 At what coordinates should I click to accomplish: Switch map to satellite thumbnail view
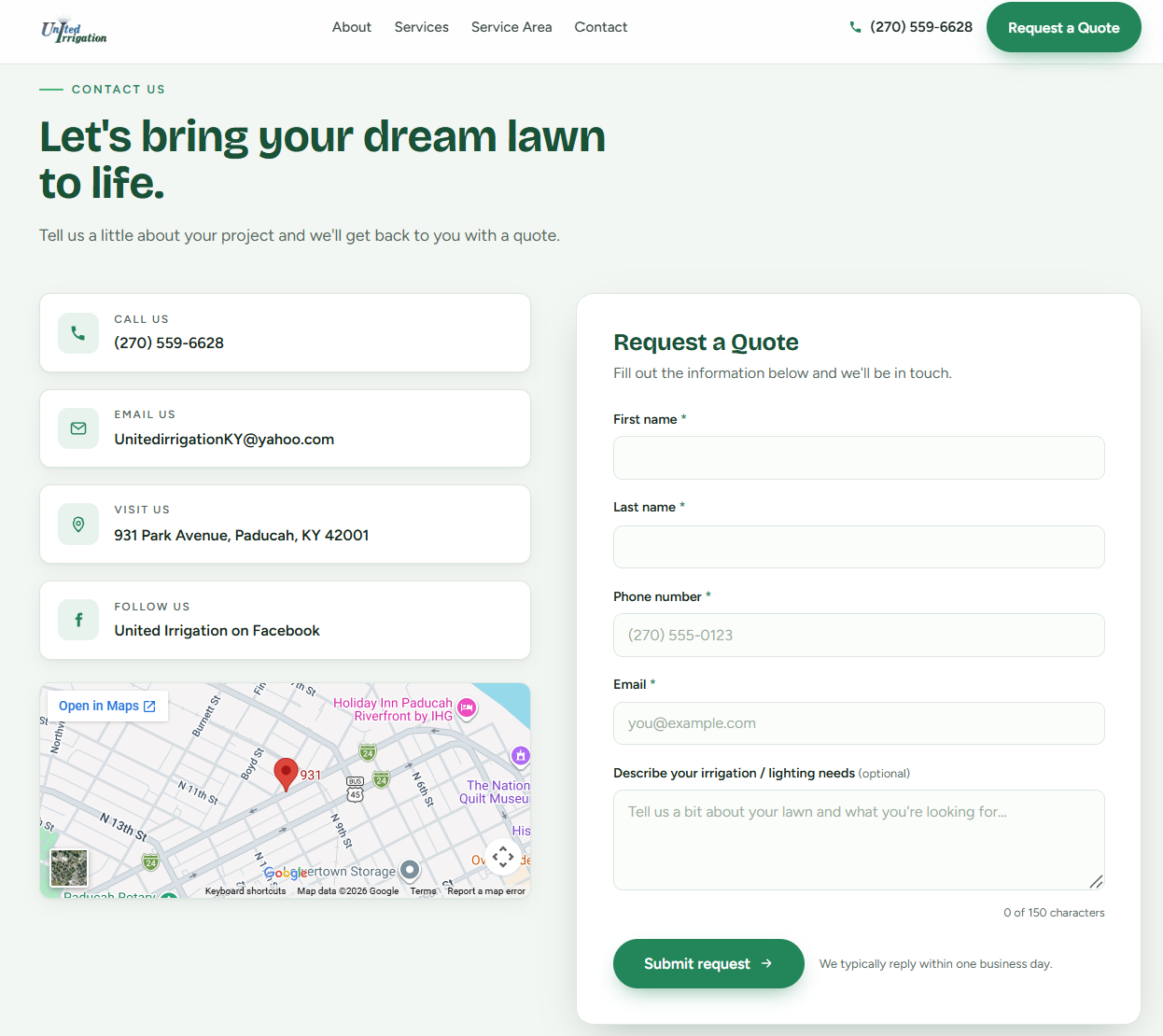69,868
